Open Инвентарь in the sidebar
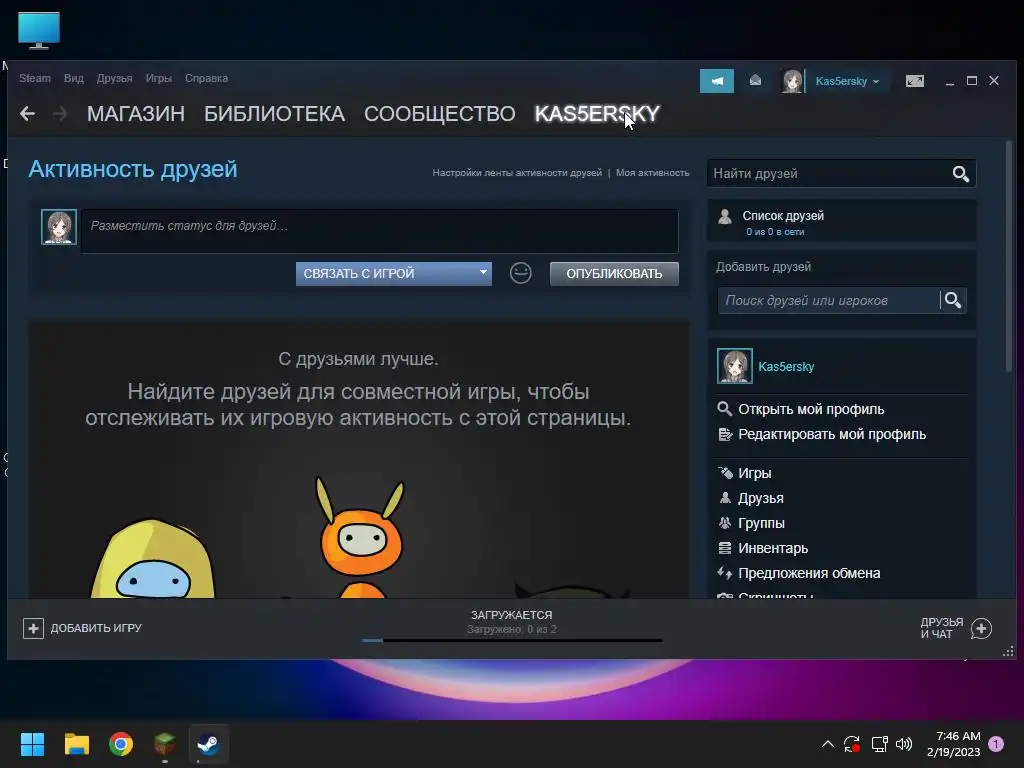The image size is (1024, 768). point(773,548)
